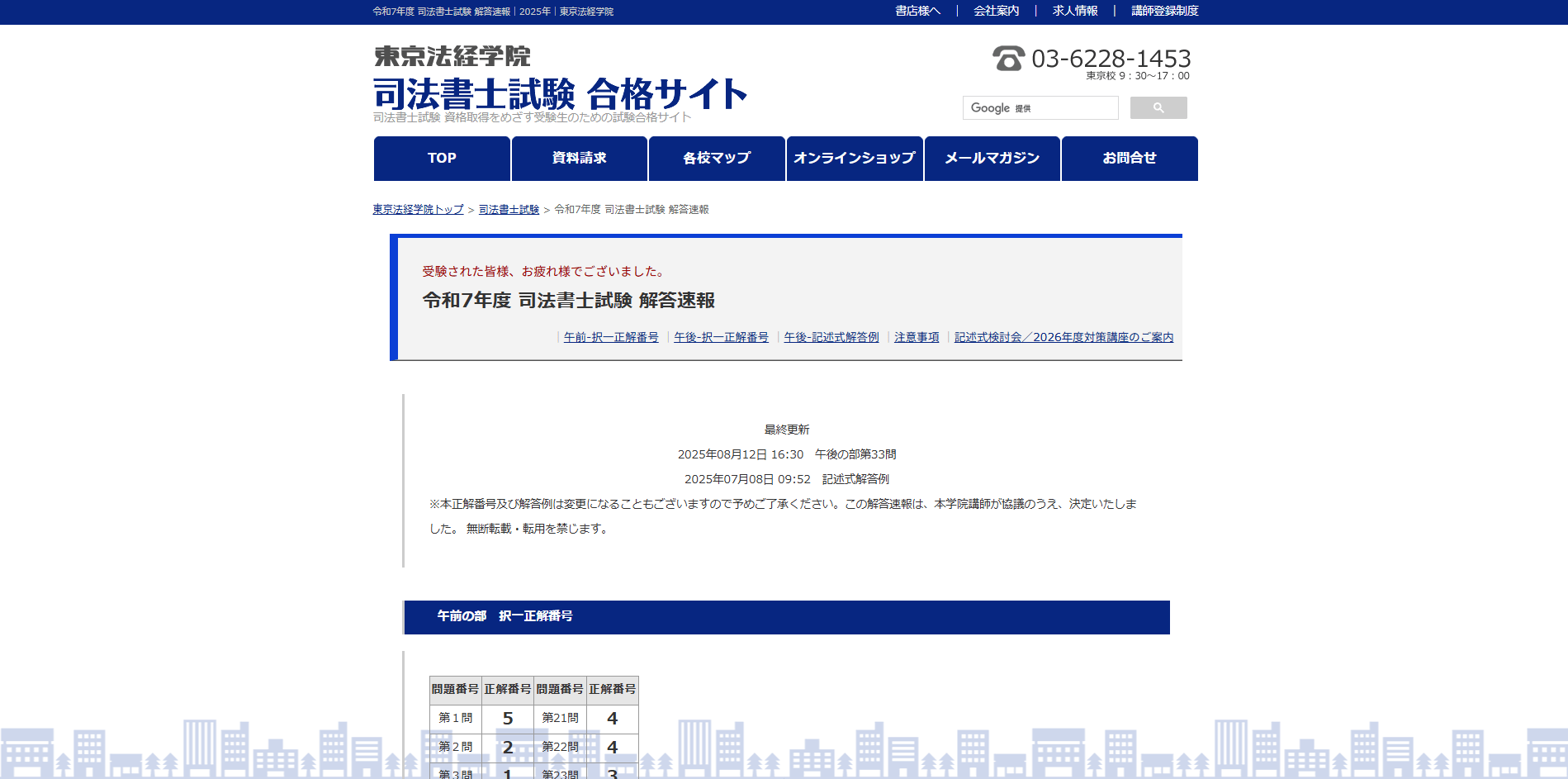Open the お問合せ contact page

(x=1129, y=159)
